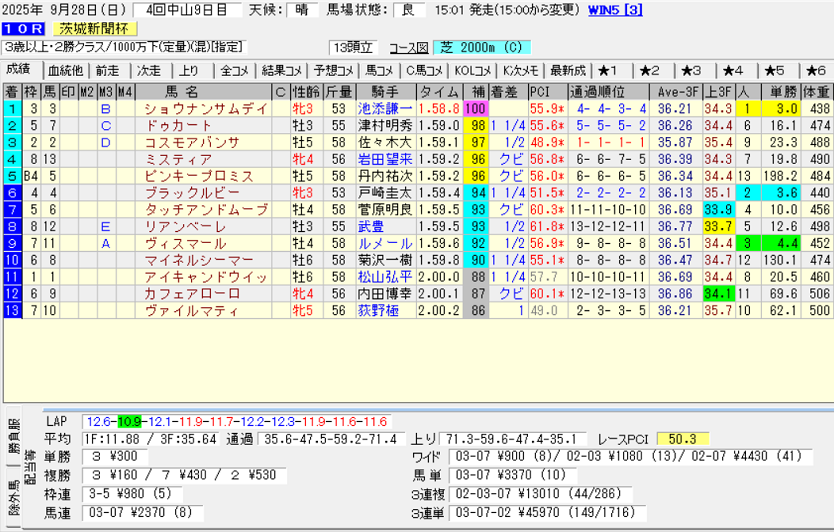Image resolution: width=834 pixels, height=532 pixels.
Task: Switch to the 結果コメ tab
Action: point(281,70)
